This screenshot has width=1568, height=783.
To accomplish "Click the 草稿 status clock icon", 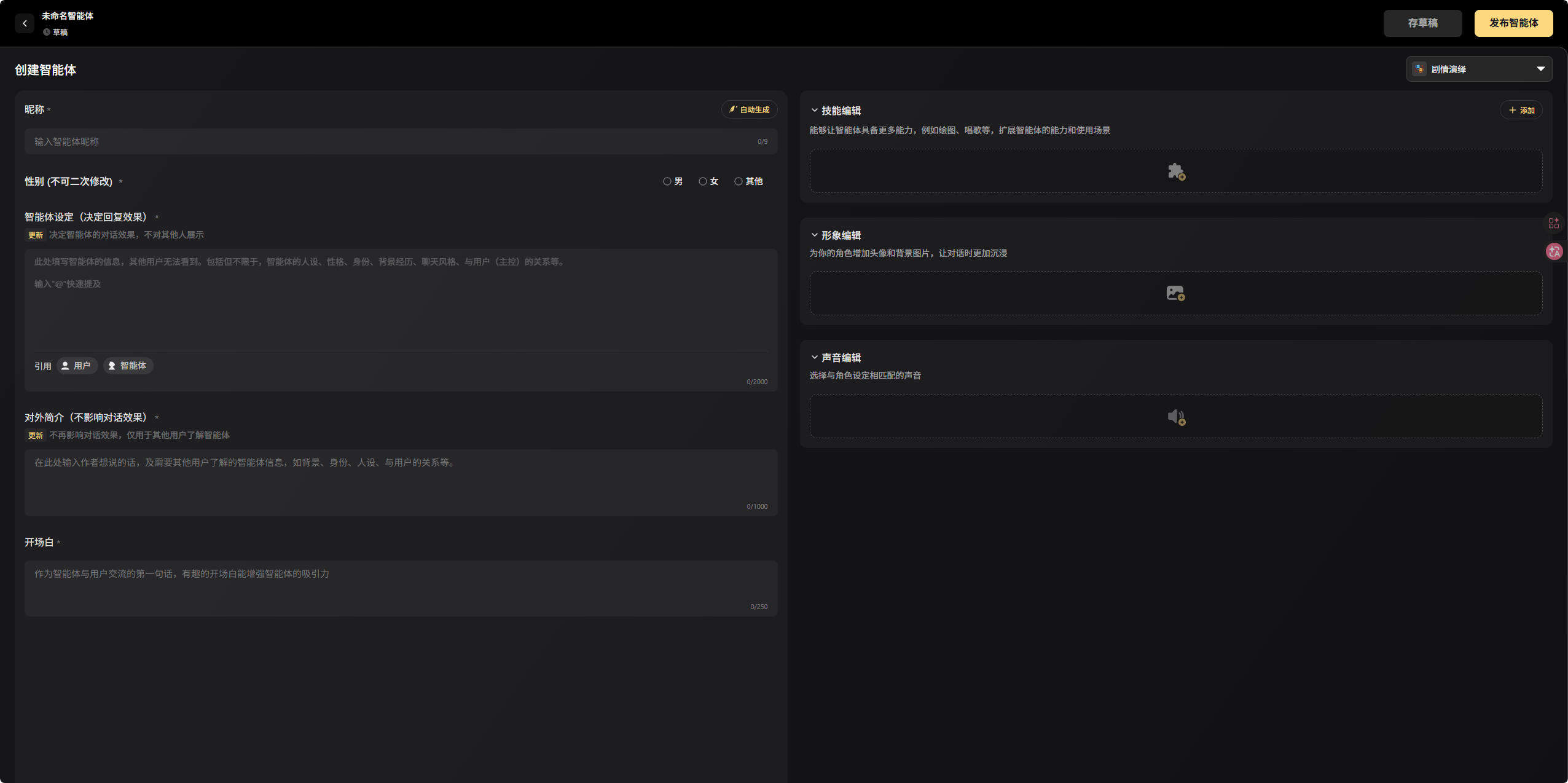I will [x=46, y=32].
